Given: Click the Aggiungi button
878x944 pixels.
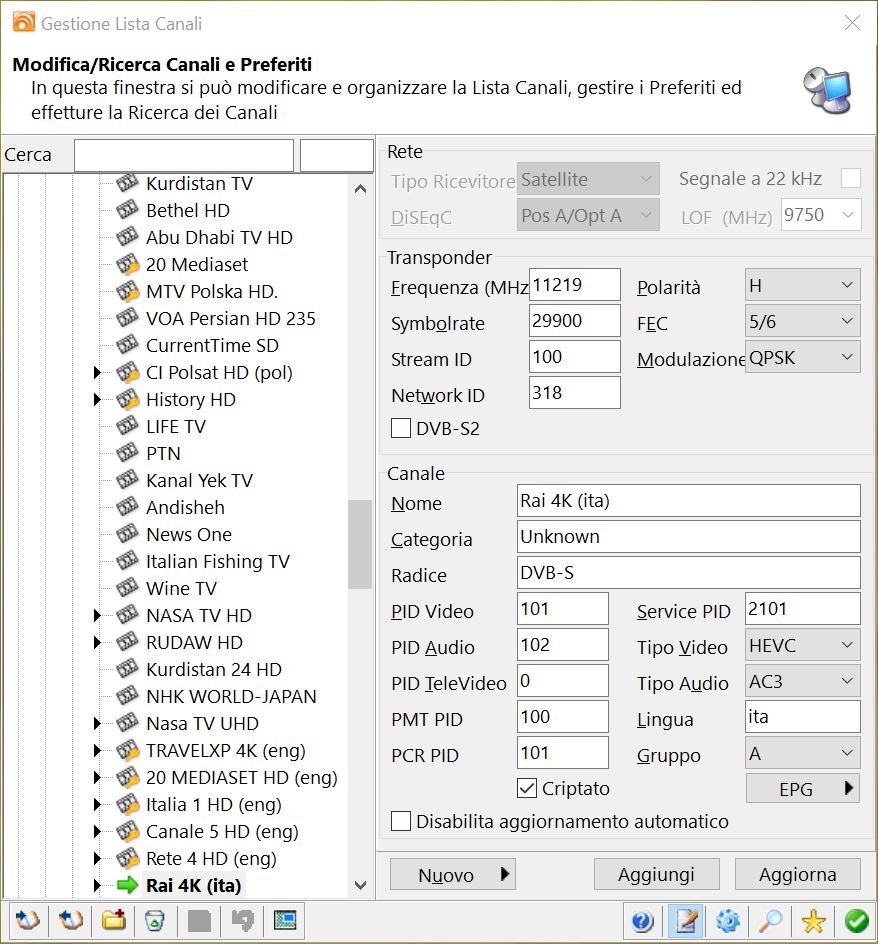Looking at the screenshot, I should pos(656,874).
